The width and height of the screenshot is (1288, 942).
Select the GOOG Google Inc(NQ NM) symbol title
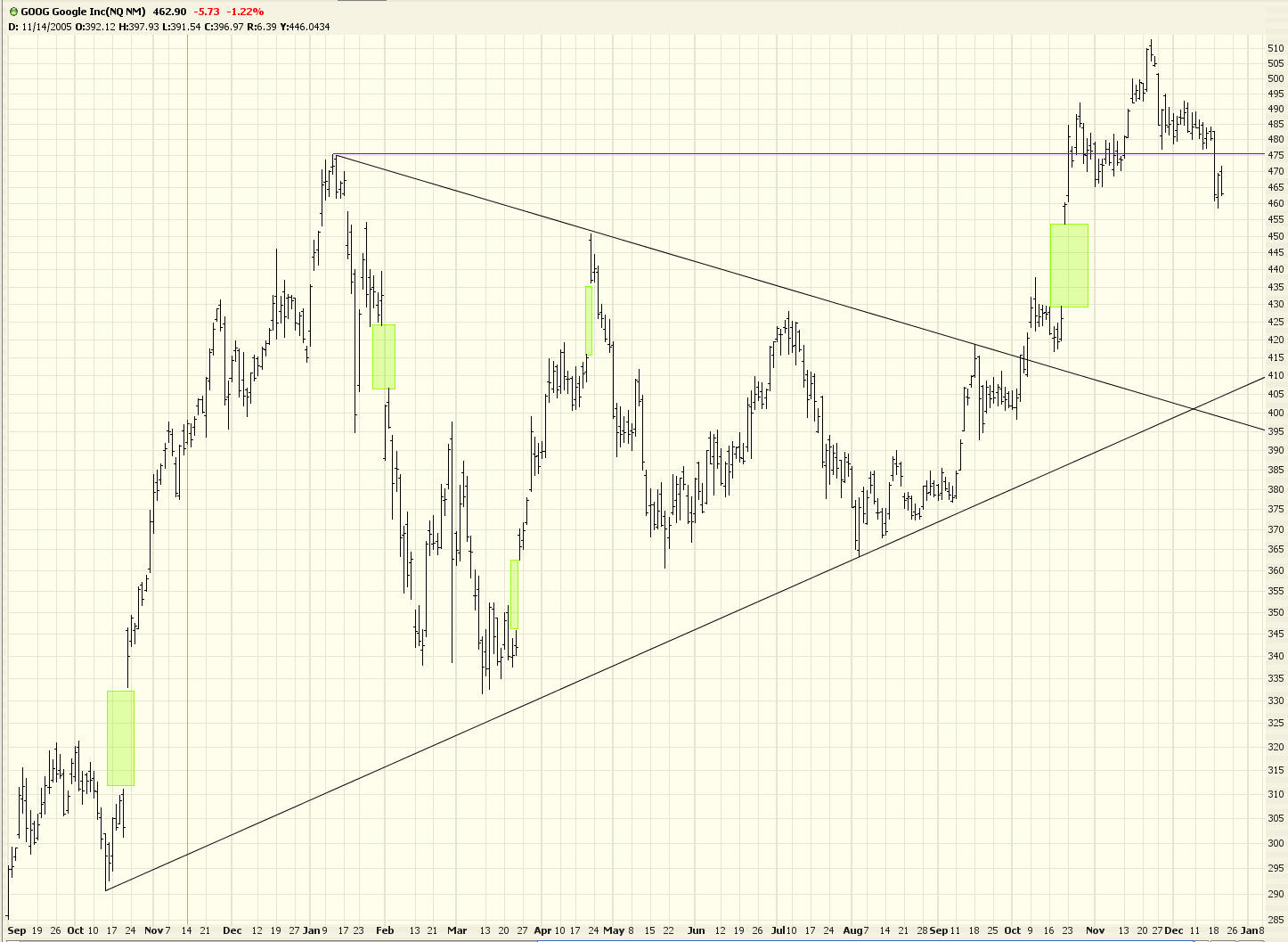click(83, 12)
